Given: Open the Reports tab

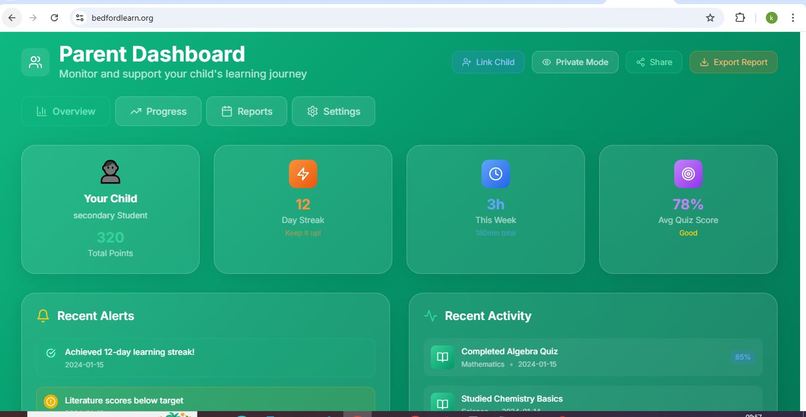Looking at the screenshot, I should [x=247, y=112].
